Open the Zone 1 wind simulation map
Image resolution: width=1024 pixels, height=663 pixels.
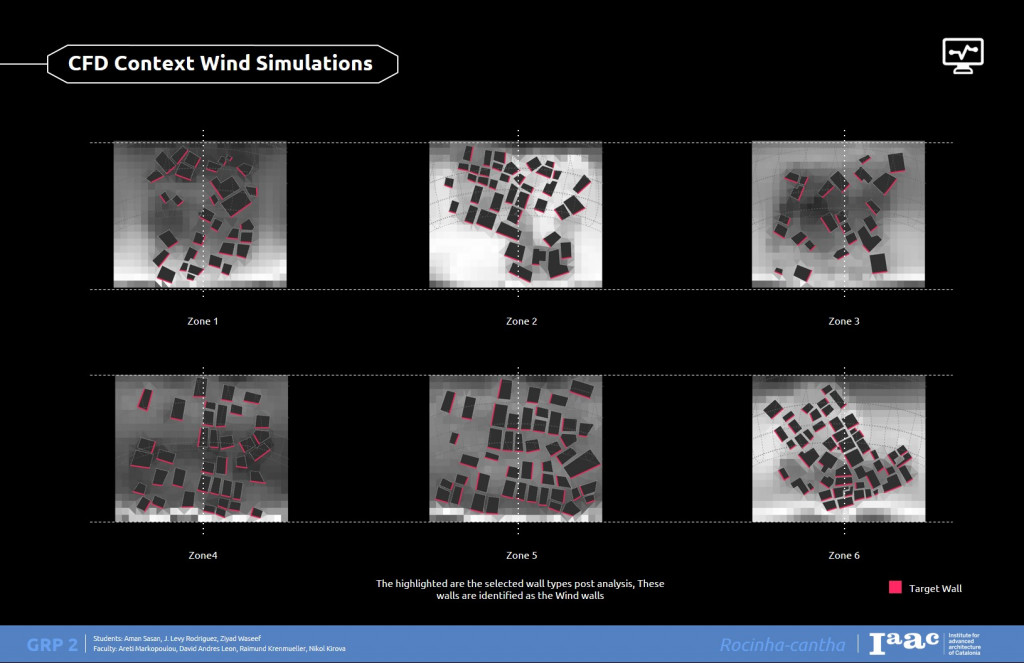point(200,215)
